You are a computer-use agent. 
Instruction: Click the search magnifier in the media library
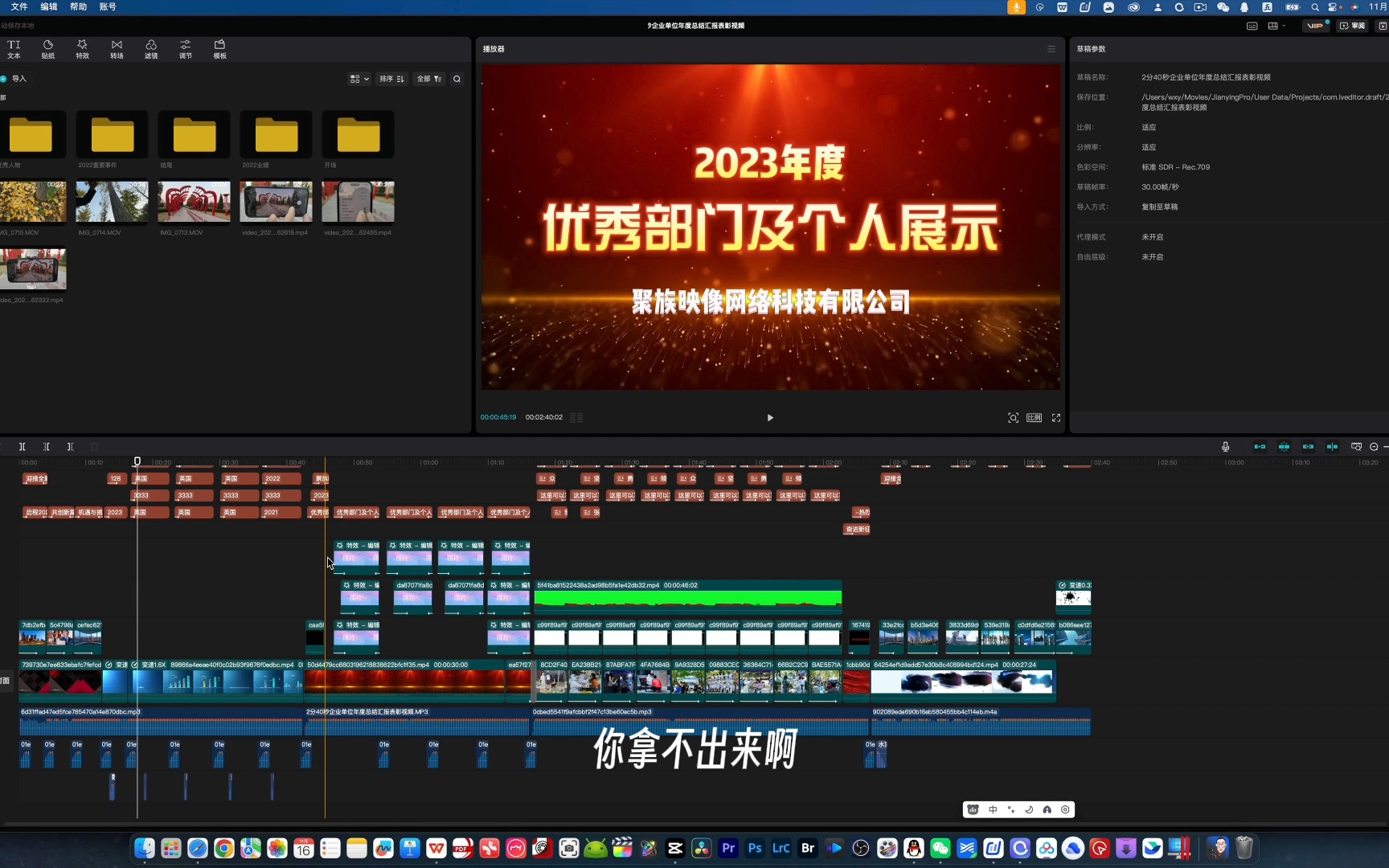coord(456,79)
